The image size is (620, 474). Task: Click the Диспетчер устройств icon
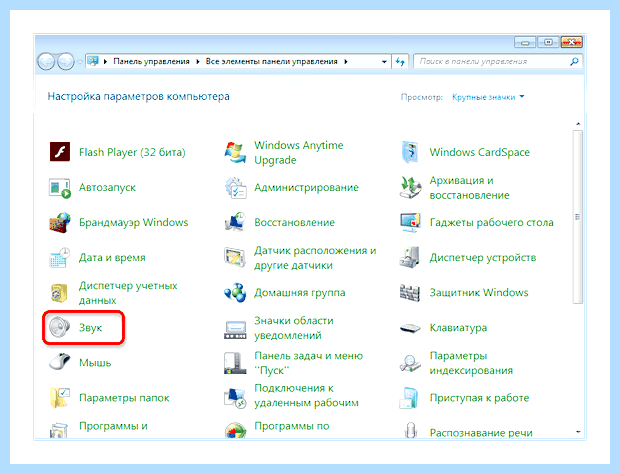point(410,257)
